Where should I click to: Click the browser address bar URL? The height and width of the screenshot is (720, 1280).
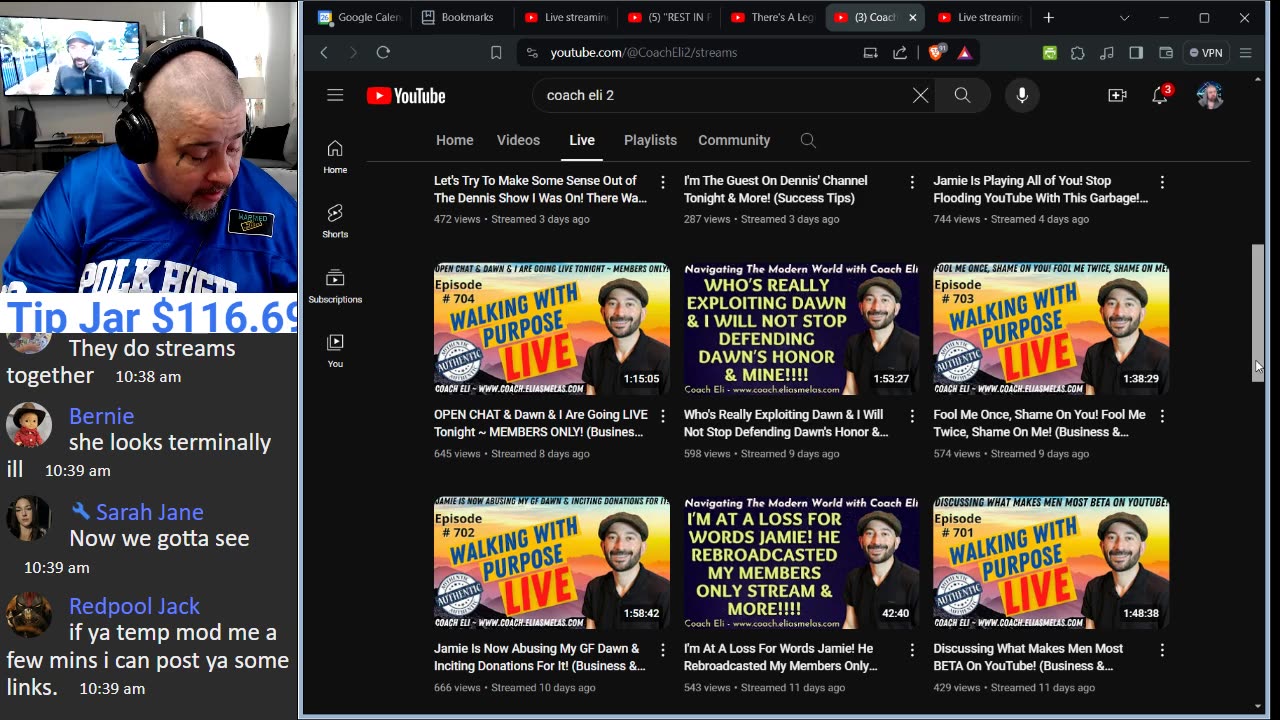coord(644,52)
